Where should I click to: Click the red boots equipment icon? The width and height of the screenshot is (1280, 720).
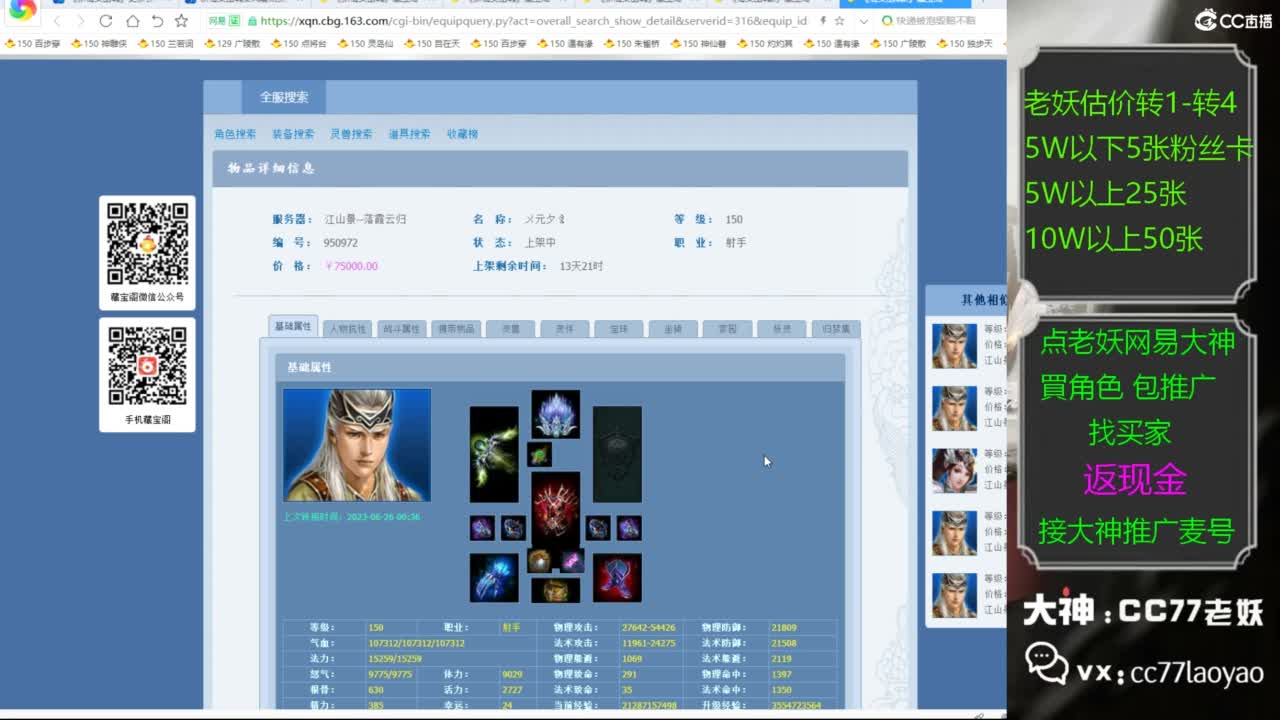coord(617,578)
